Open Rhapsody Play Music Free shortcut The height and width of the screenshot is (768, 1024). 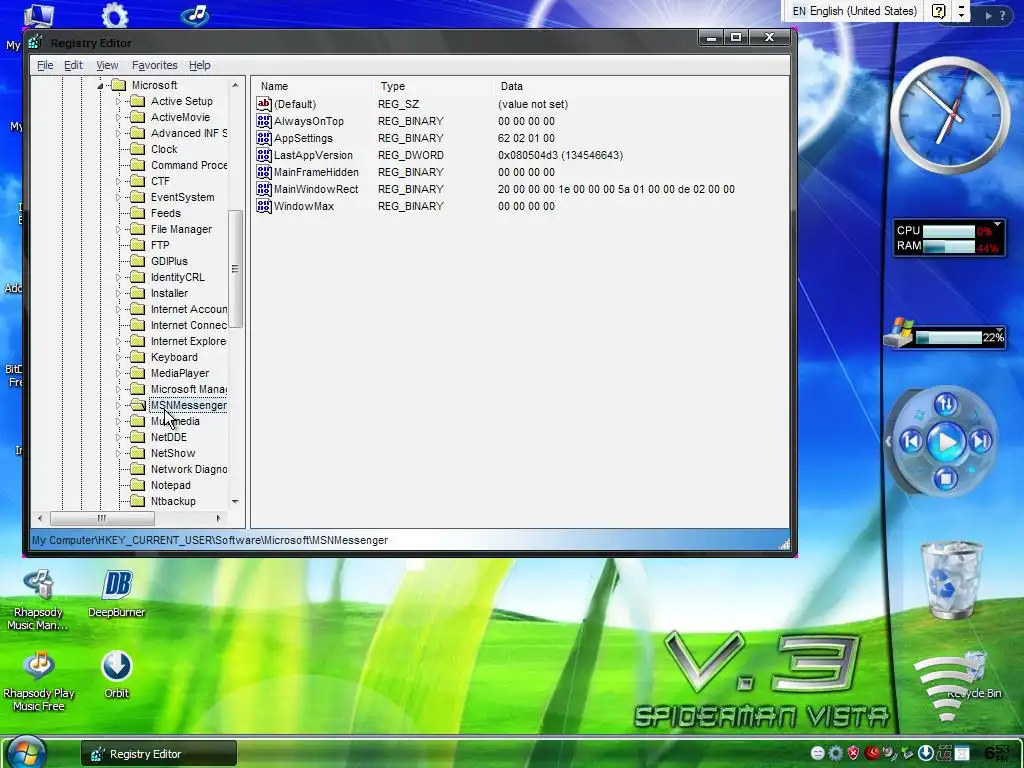[x=39, y=680]
